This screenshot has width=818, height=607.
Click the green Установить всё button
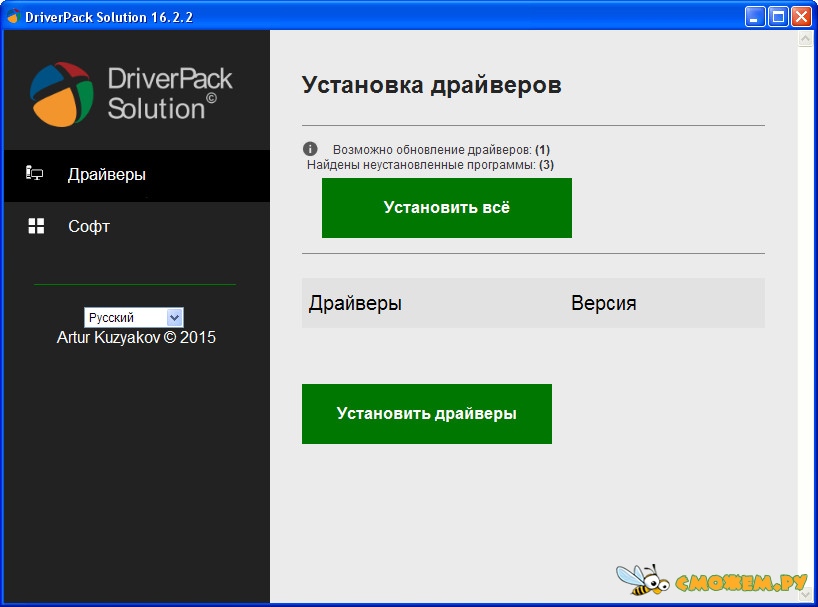coord(447,208)
